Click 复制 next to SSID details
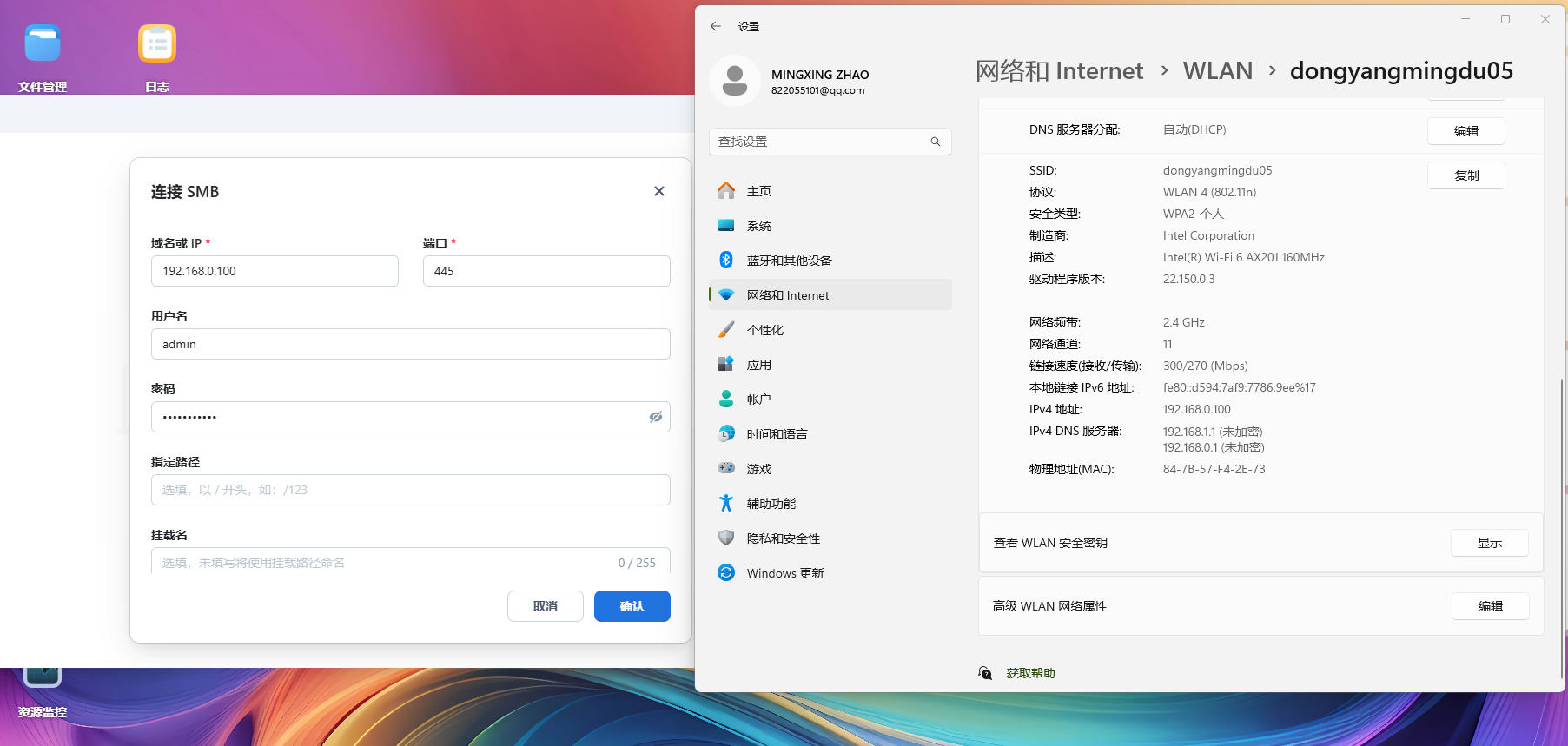 [1466, 175]
